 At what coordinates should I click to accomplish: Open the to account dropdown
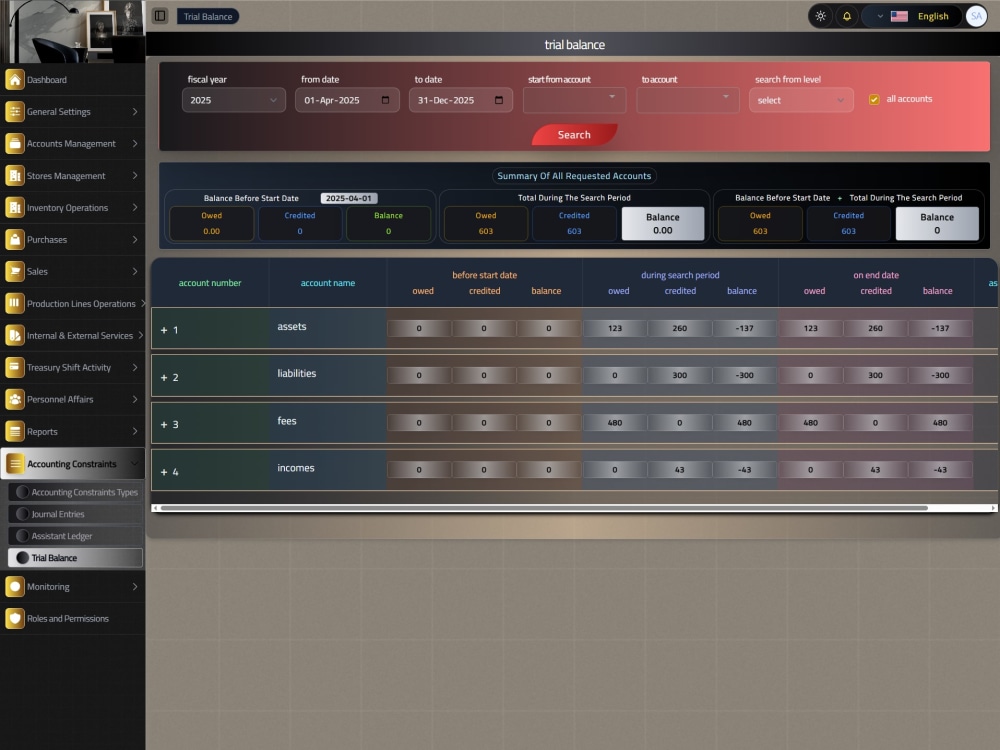tap(688, 100)
